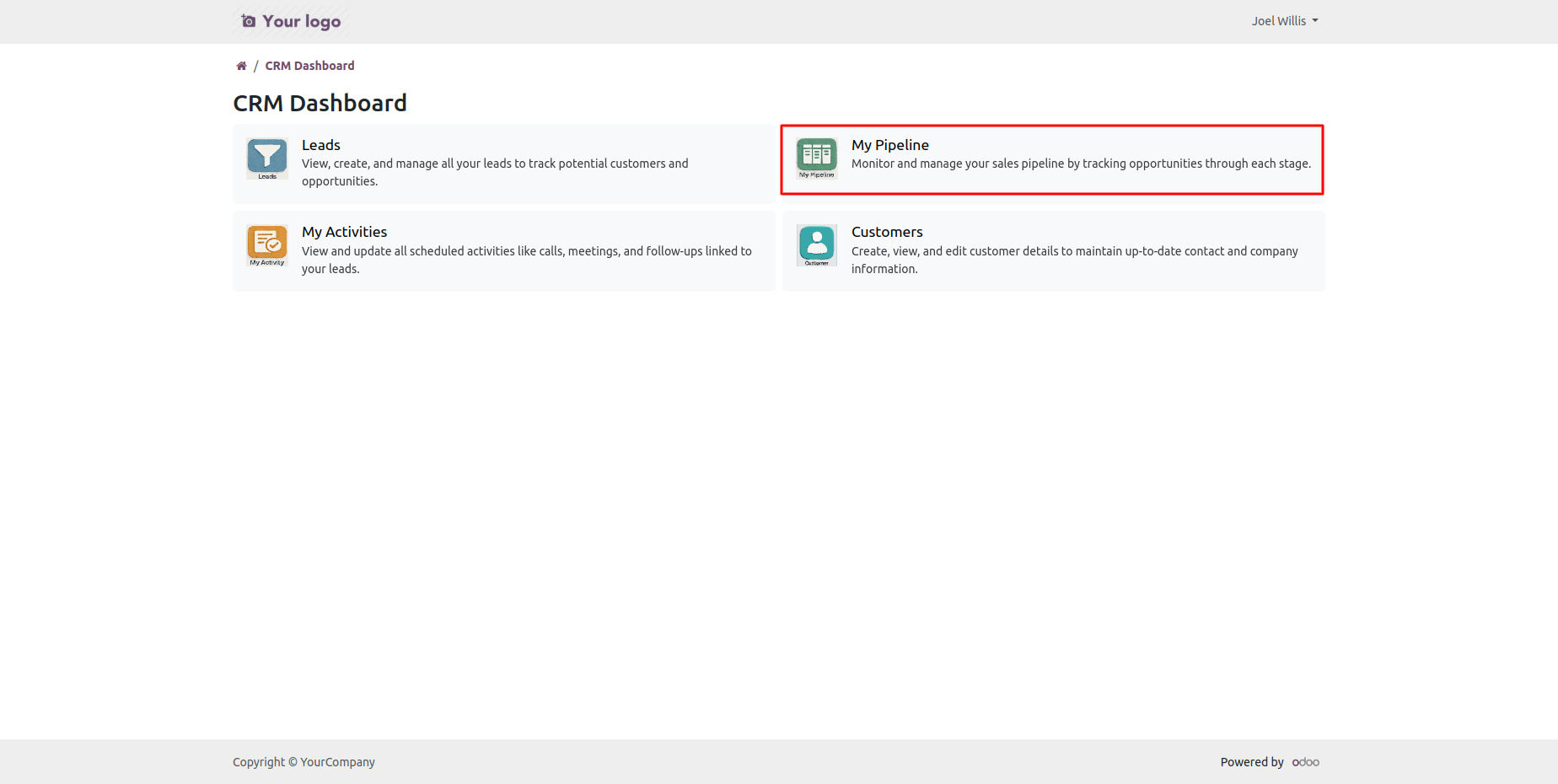Open the My Pipeline card title
Image resolution: width=1558 pixels, height=784 pixels.
(x=890, y=145)
